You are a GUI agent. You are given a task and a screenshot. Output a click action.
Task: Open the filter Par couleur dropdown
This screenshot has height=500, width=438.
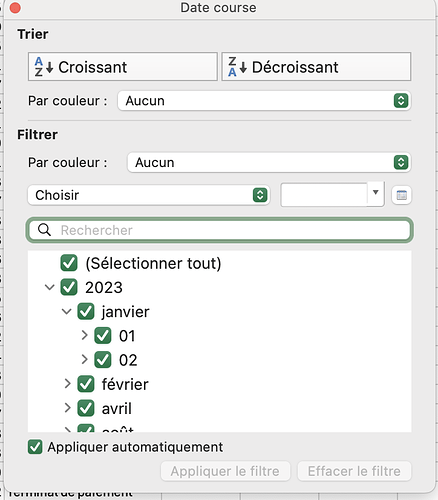tap(269, 162)
